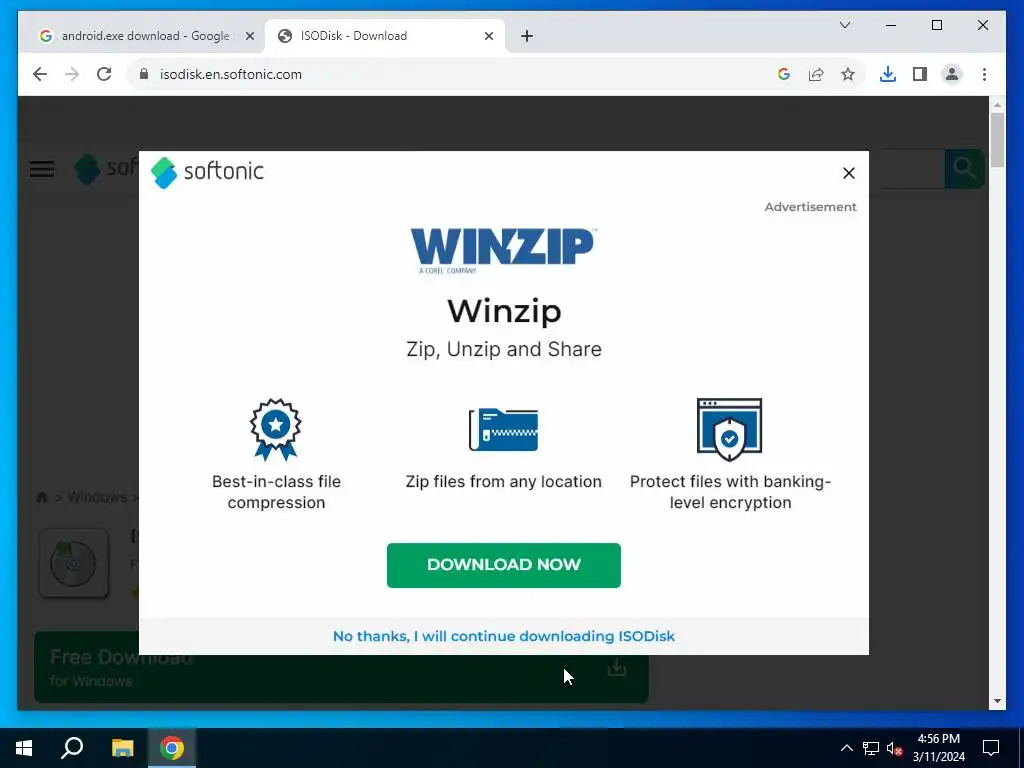Image resolution: width=1024 pixels, height=768 pixels.
Task: Open the tab search dropdown chevron
Action: pos(844,25)
